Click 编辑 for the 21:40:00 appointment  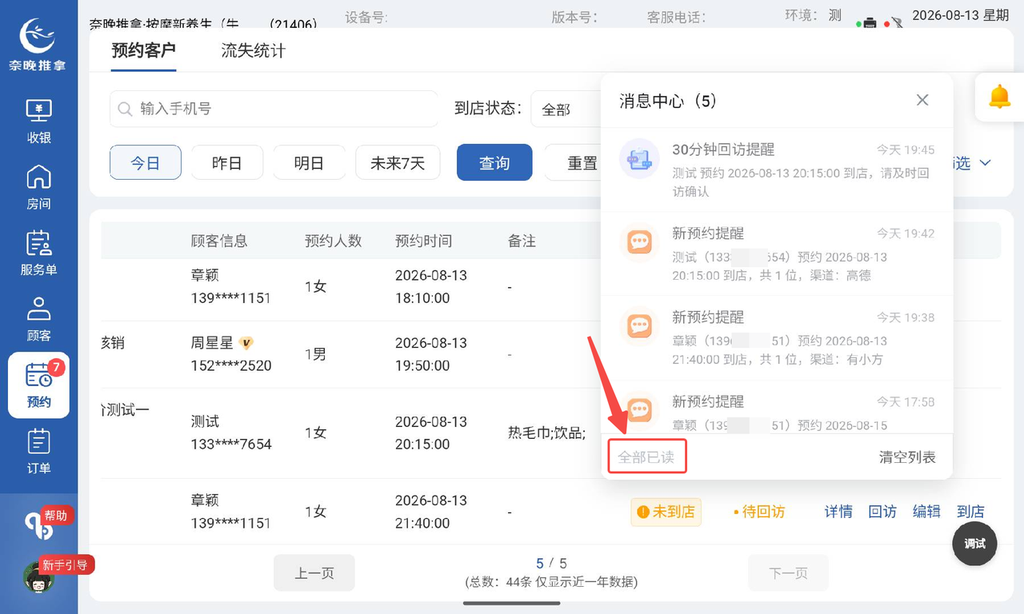click(926, 511)
